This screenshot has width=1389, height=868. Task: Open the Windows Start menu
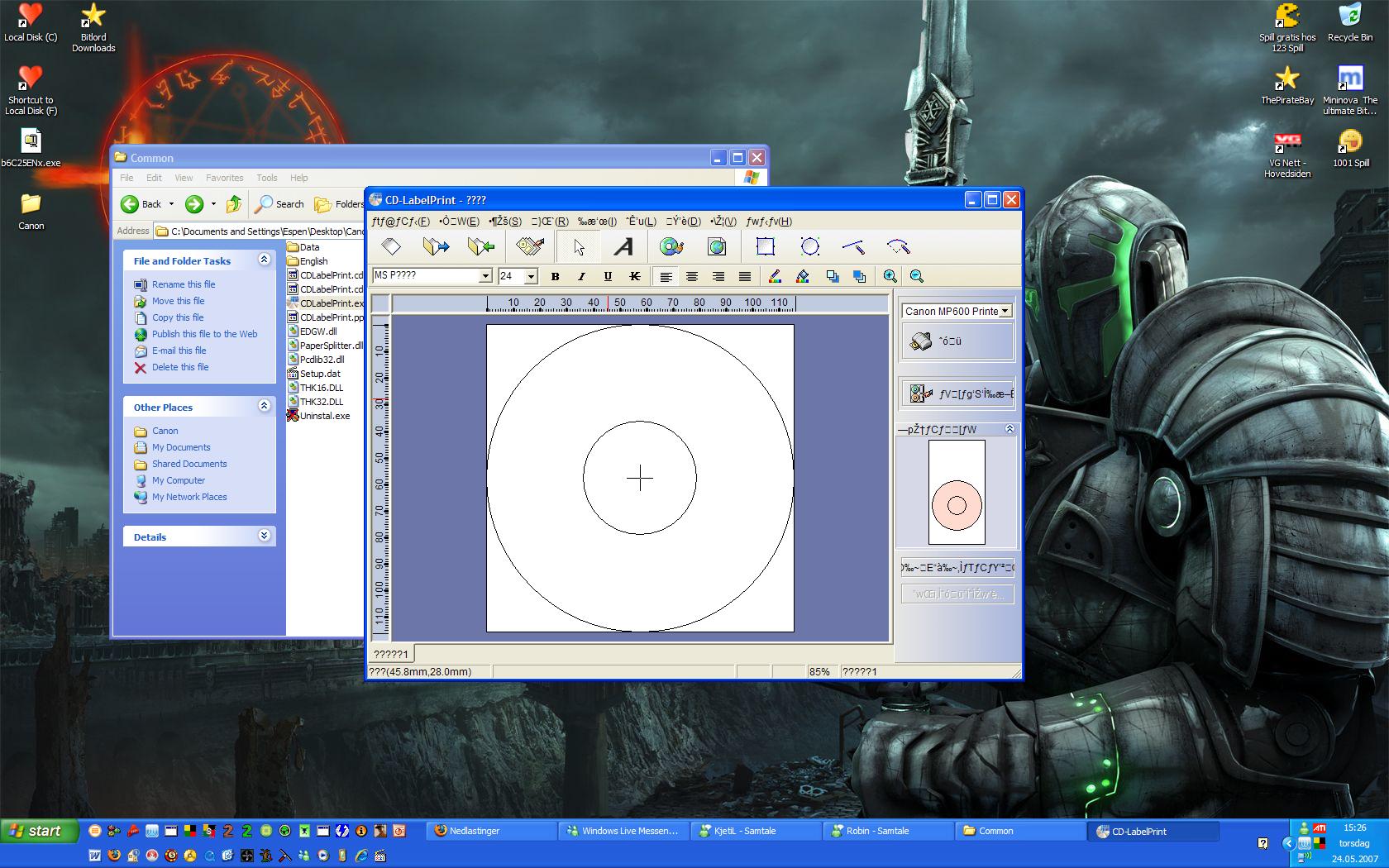(40, 831)
